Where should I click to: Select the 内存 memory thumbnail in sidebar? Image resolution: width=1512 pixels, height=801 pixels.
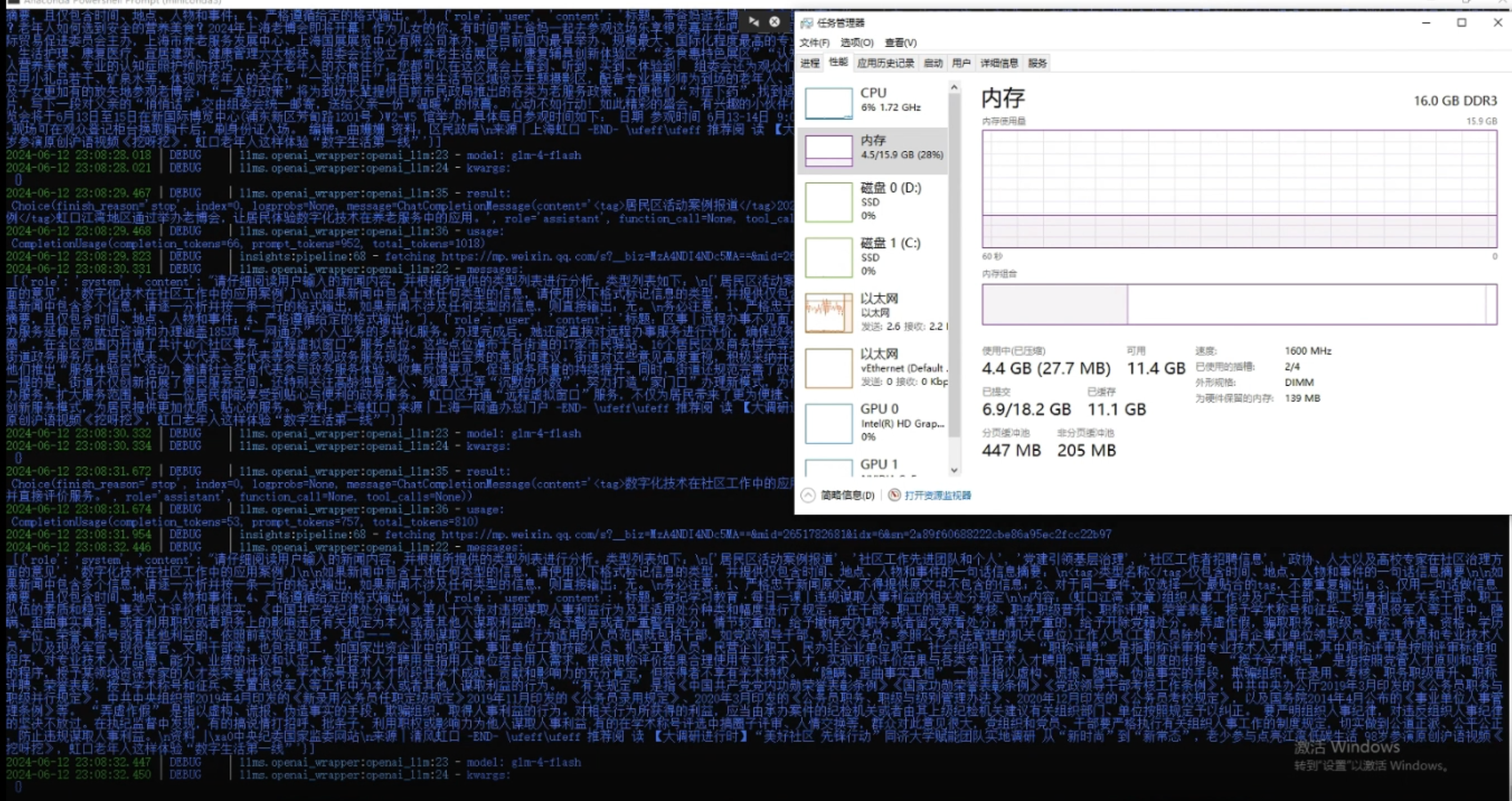828,151
